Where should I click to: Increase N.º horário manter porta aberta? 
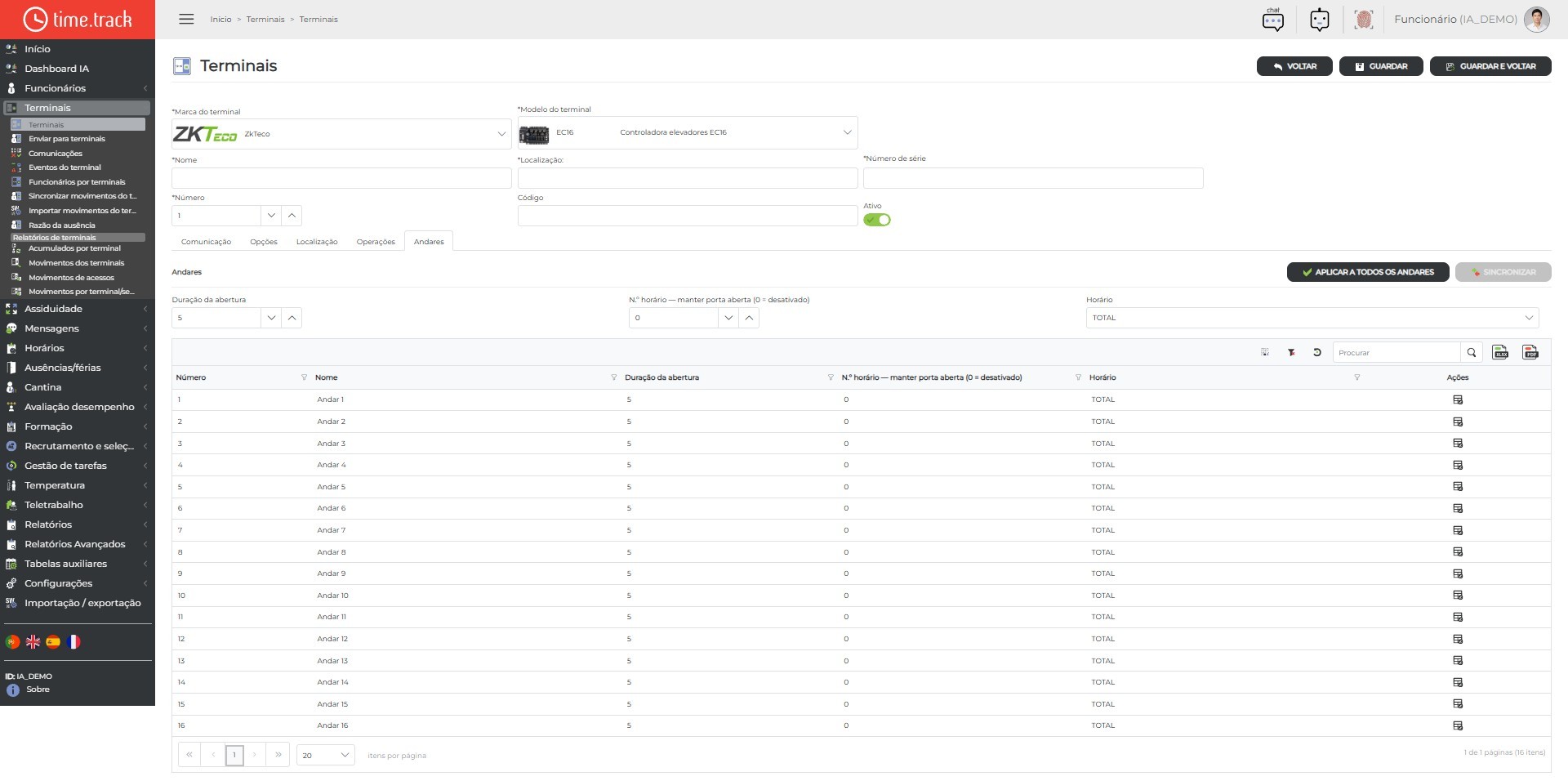coord(750,318)
